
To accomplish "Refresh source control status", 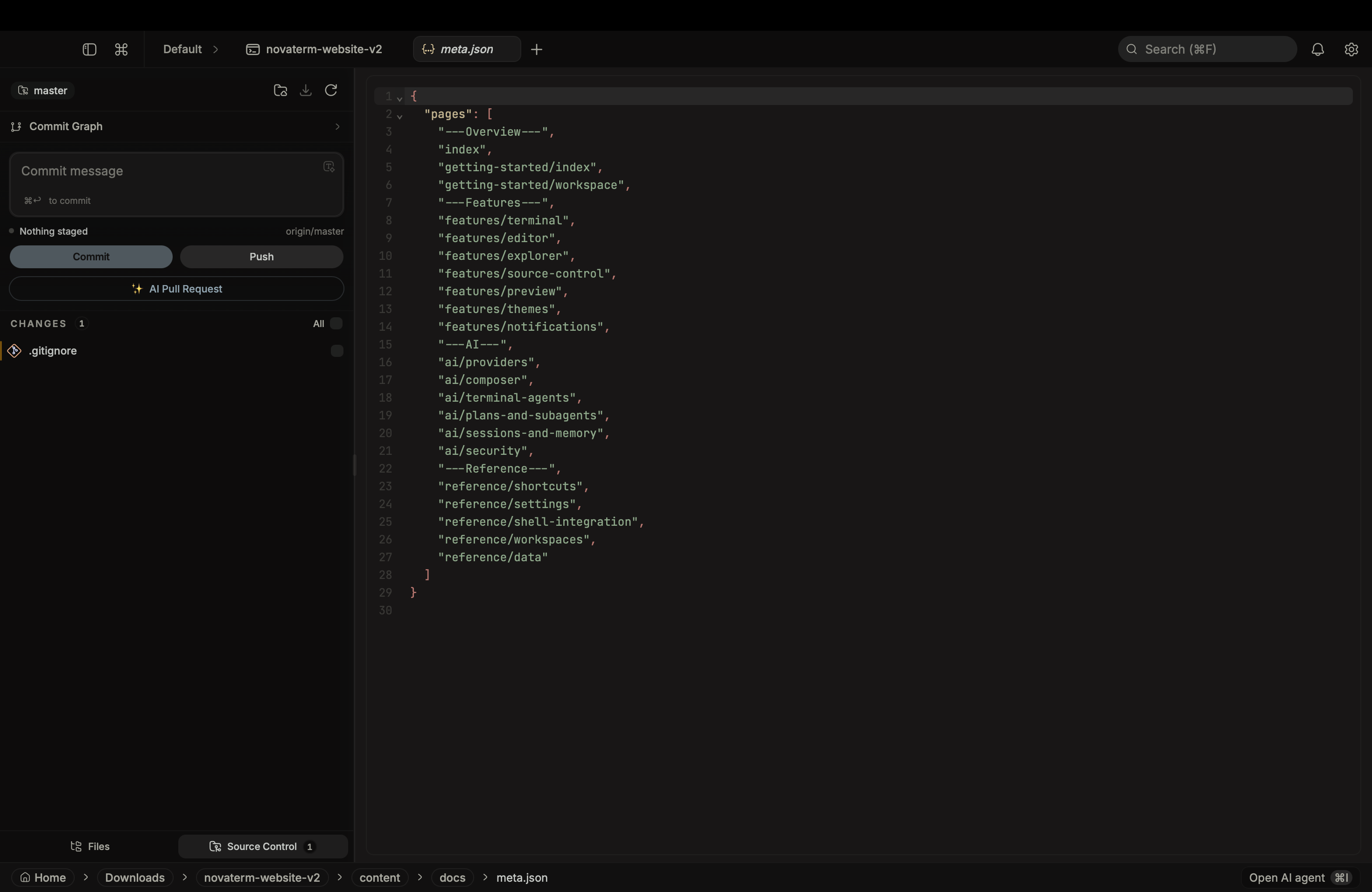I will [x=331, y=91].
